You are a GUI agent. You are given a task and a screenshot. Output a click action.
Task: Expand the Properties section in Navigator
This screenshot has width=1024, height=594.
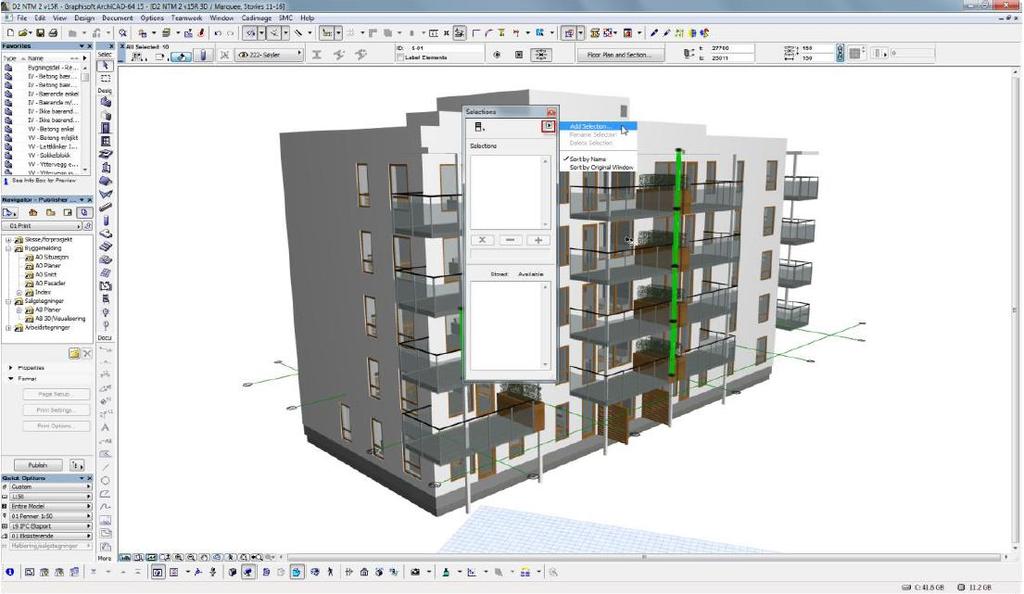tap(10, 368)
